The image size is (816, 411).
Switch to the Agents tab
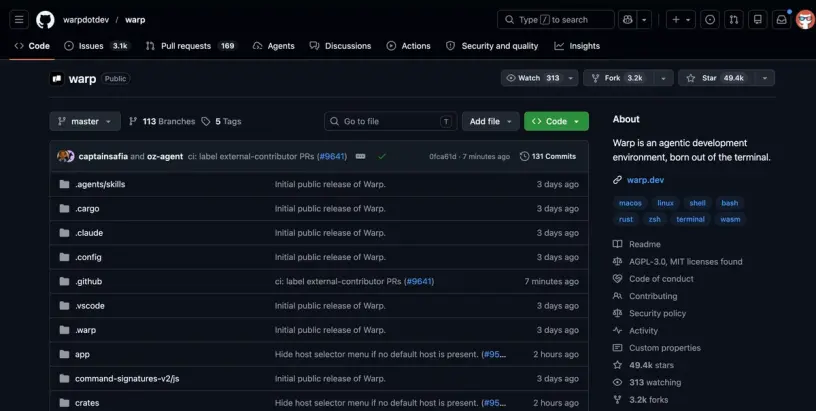pyautogui.click(x=274, y=46)
